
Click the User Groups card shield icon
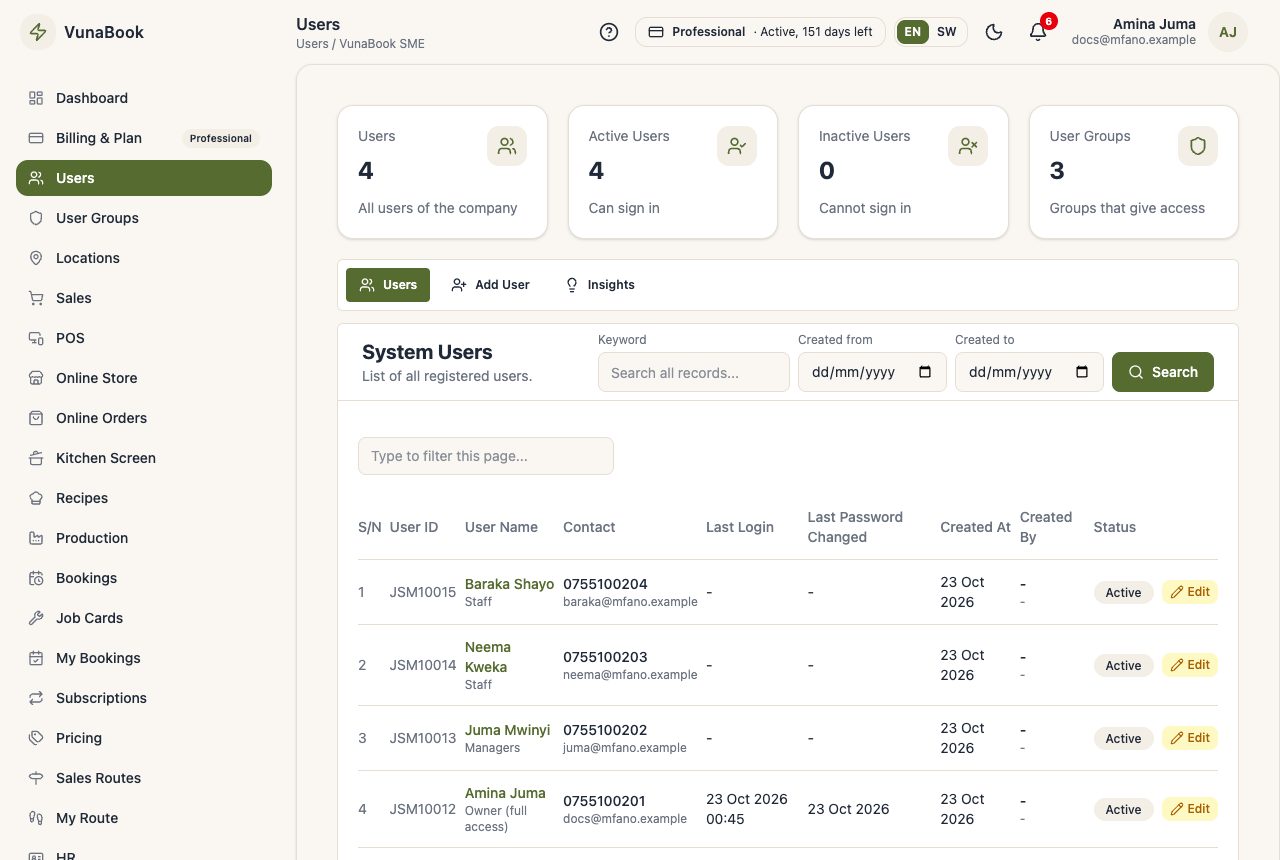click(1198, 146)
